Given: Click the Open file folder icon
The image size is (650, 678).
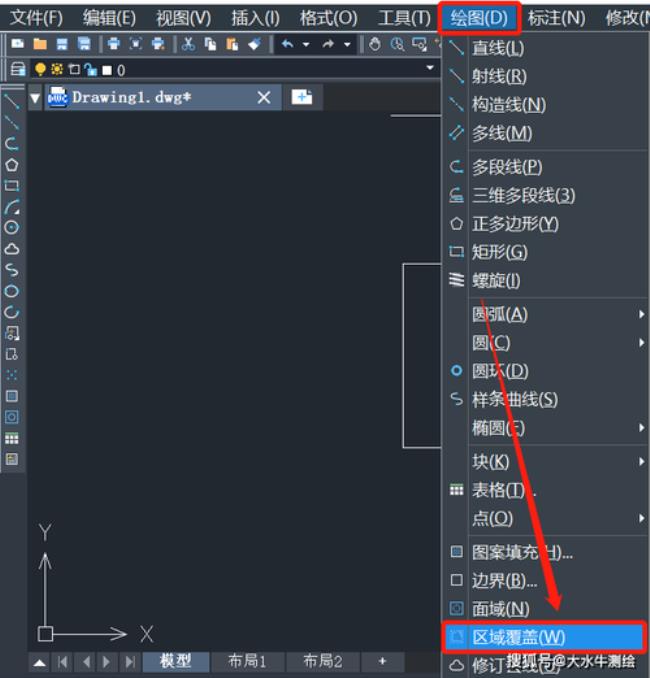Looking at the screenshot, I should coord(40,44).
